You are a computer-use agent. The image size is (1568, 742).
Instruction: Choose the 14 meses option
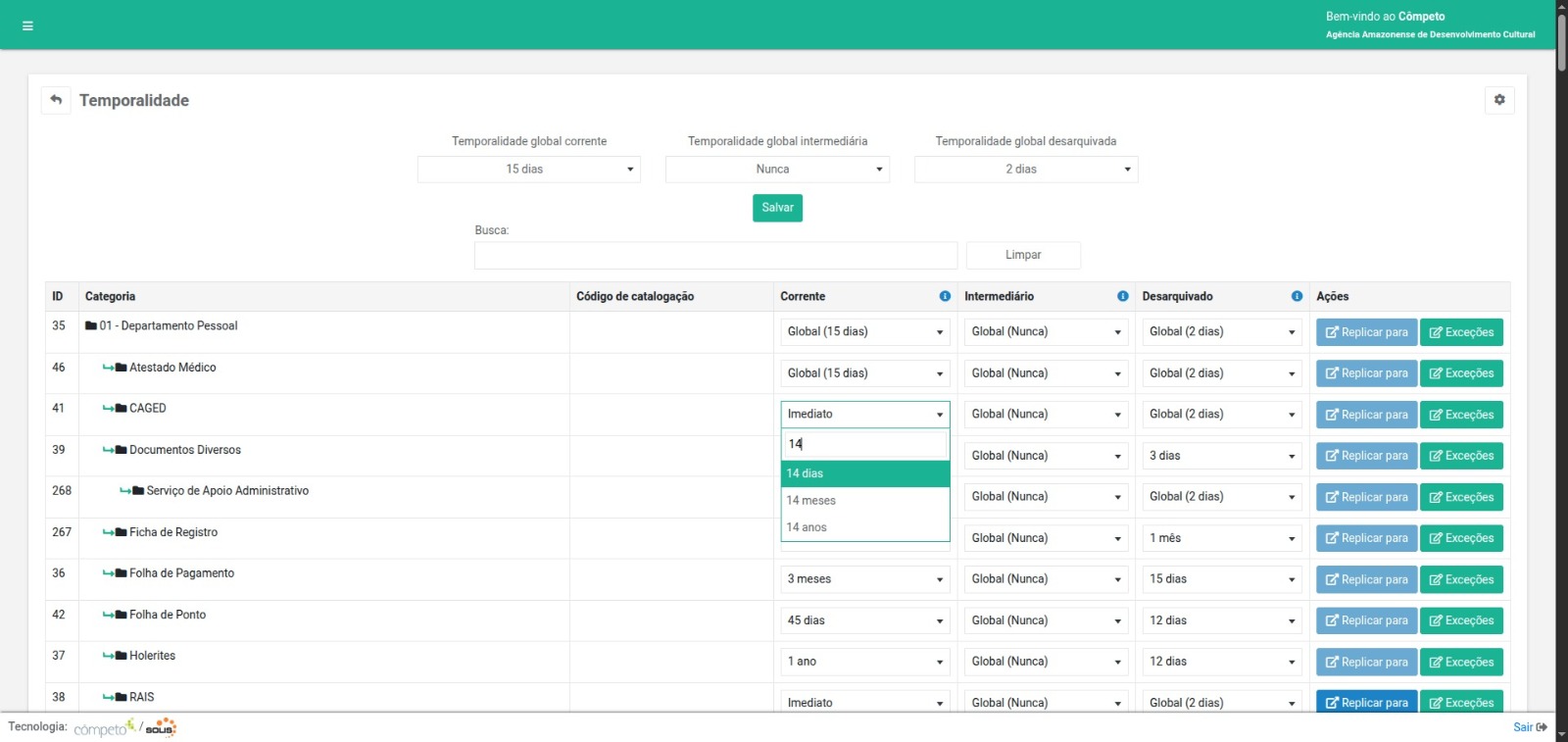864,501
